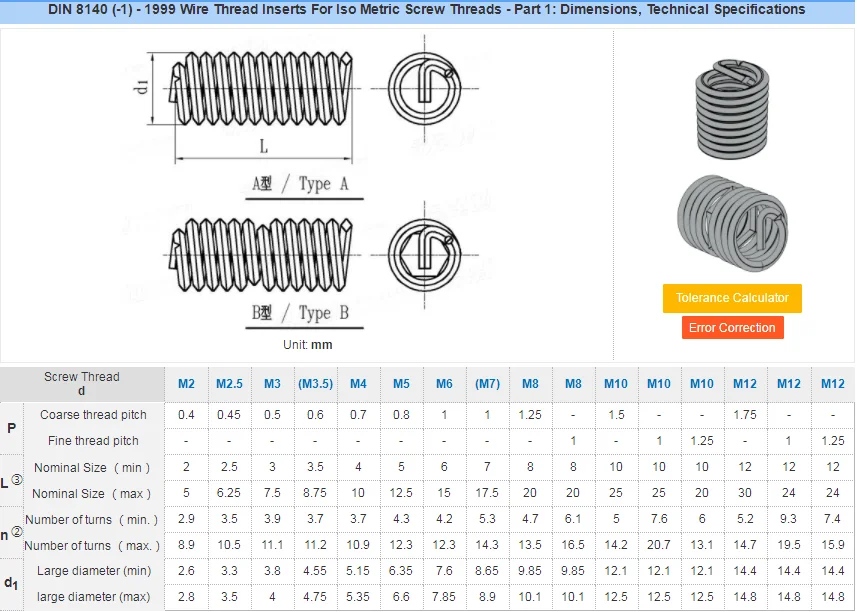This screenshot has width=857, height=612.
Task: Click the Type A side-view drawing
Action: click(x=260, y=93)
